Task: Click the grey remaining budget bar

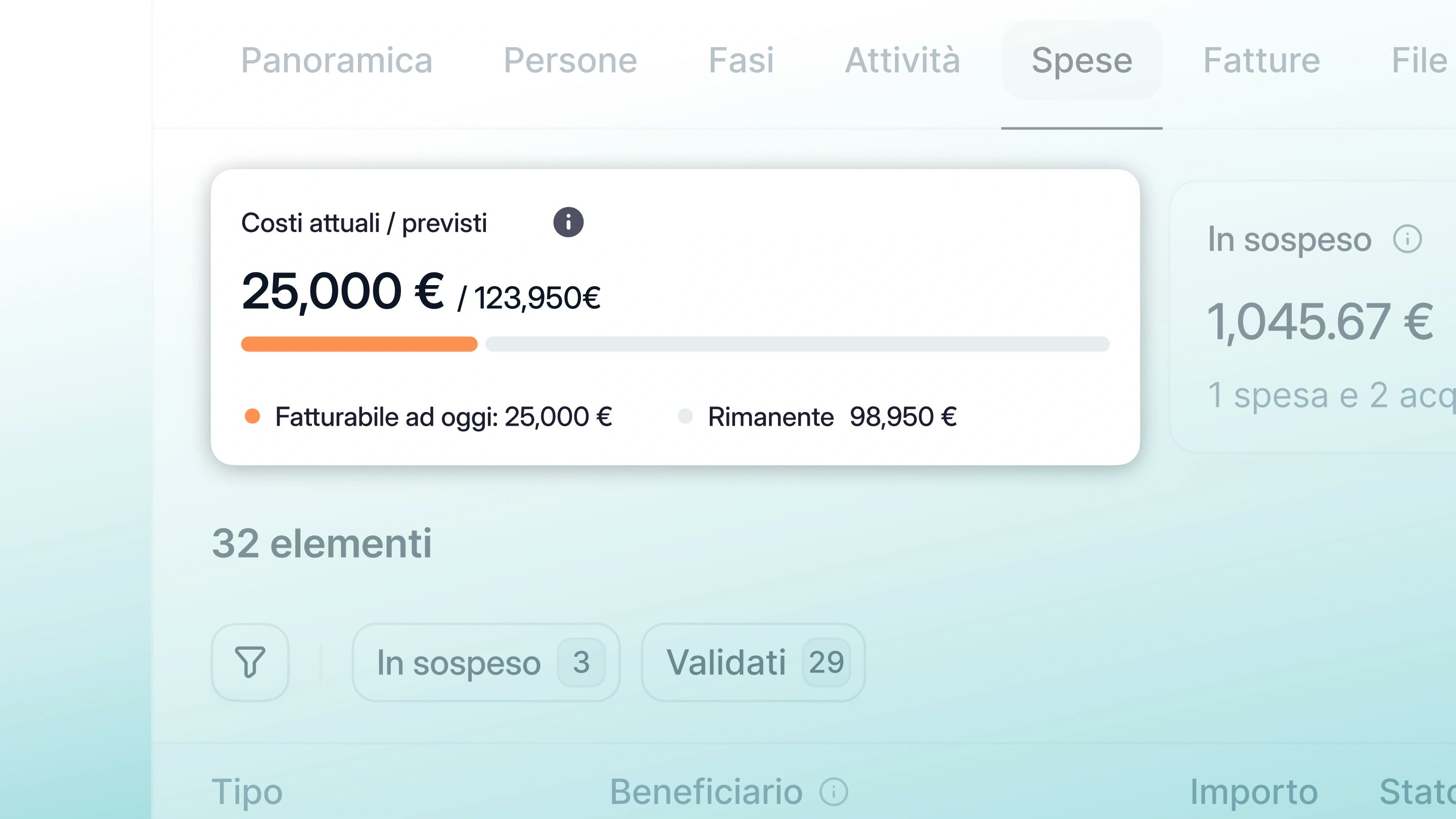Action: [x=797, y=344]
